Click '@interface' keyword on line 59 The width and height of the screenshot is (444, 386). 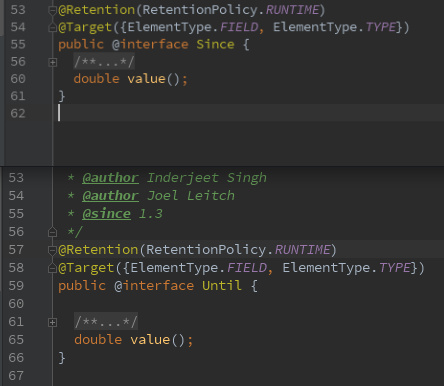coord(154,286)
